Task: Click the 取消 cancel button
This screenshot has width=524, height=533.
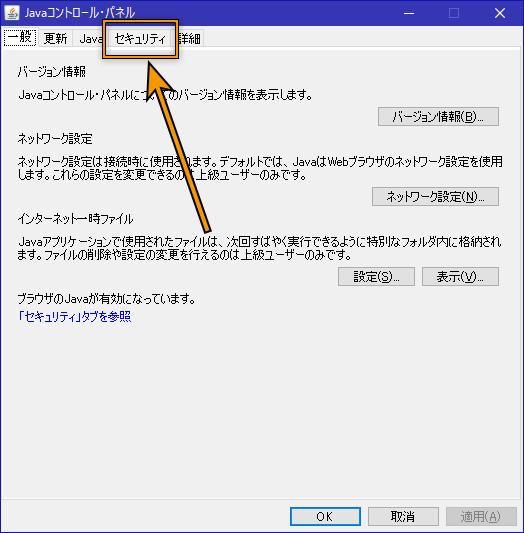Action: coord(403,516)
